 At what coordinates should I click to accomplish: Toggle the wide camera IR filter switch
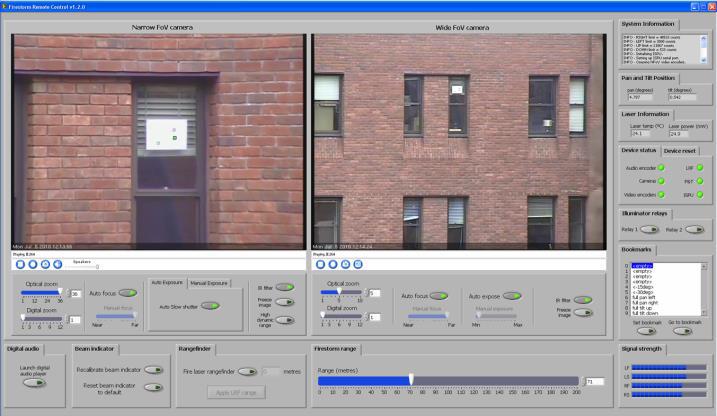click(583, 300)
